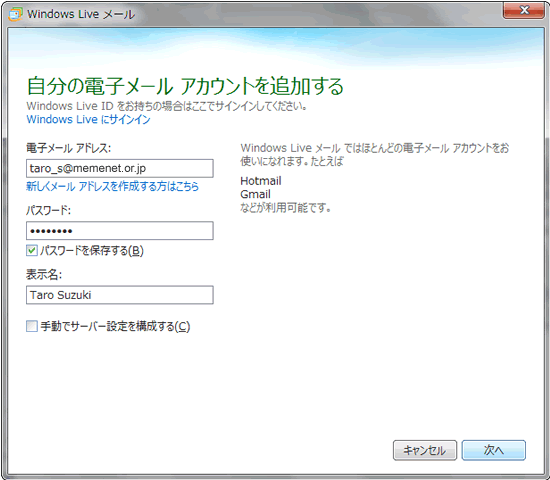This screenshot has height=480, width=550.
Task: Open the 新しくメール アドレスを作成する方はこちら link
Action: tap(112, 186)
